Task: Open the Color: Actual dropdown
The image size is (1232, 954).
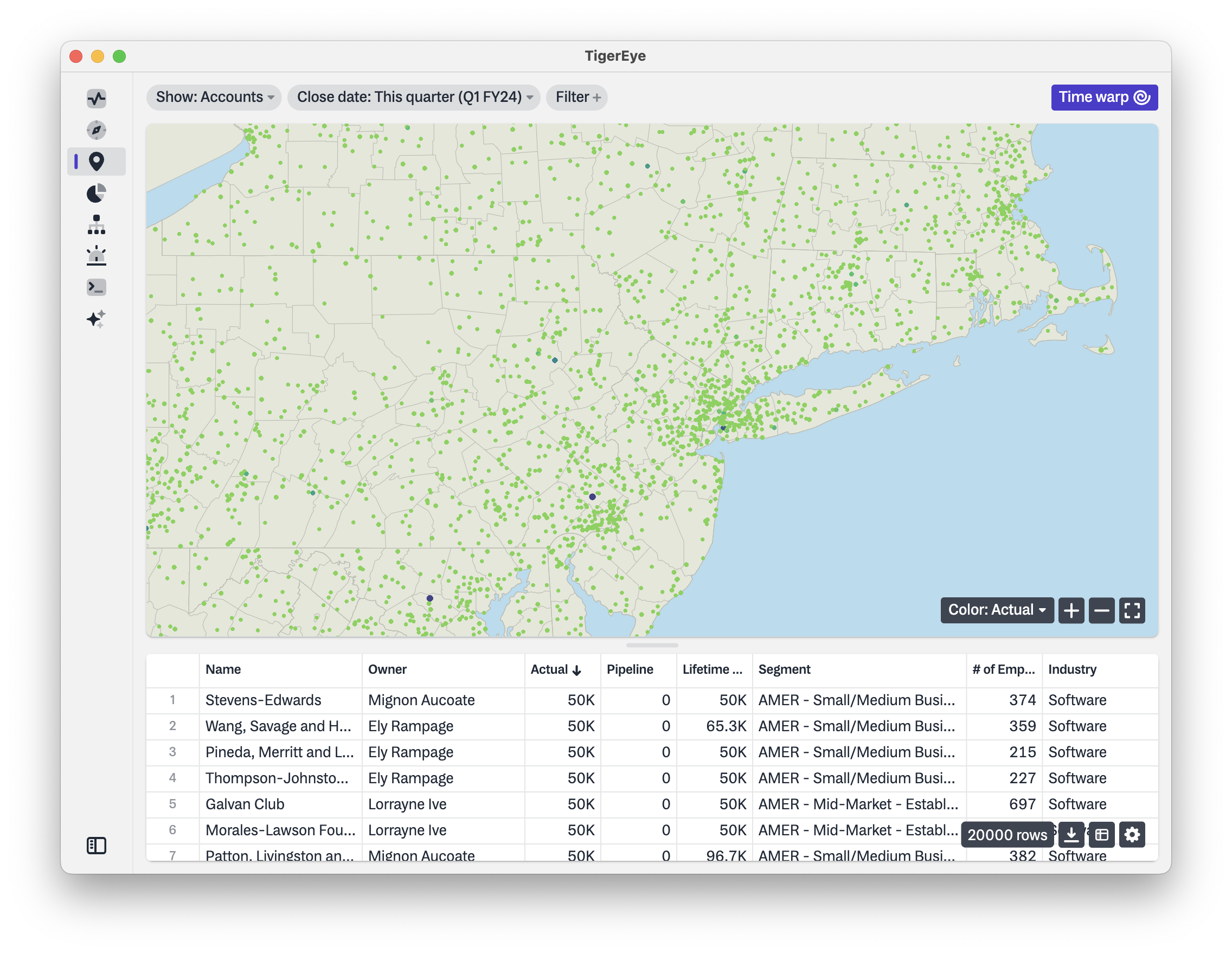Action: tap(997, 610)
